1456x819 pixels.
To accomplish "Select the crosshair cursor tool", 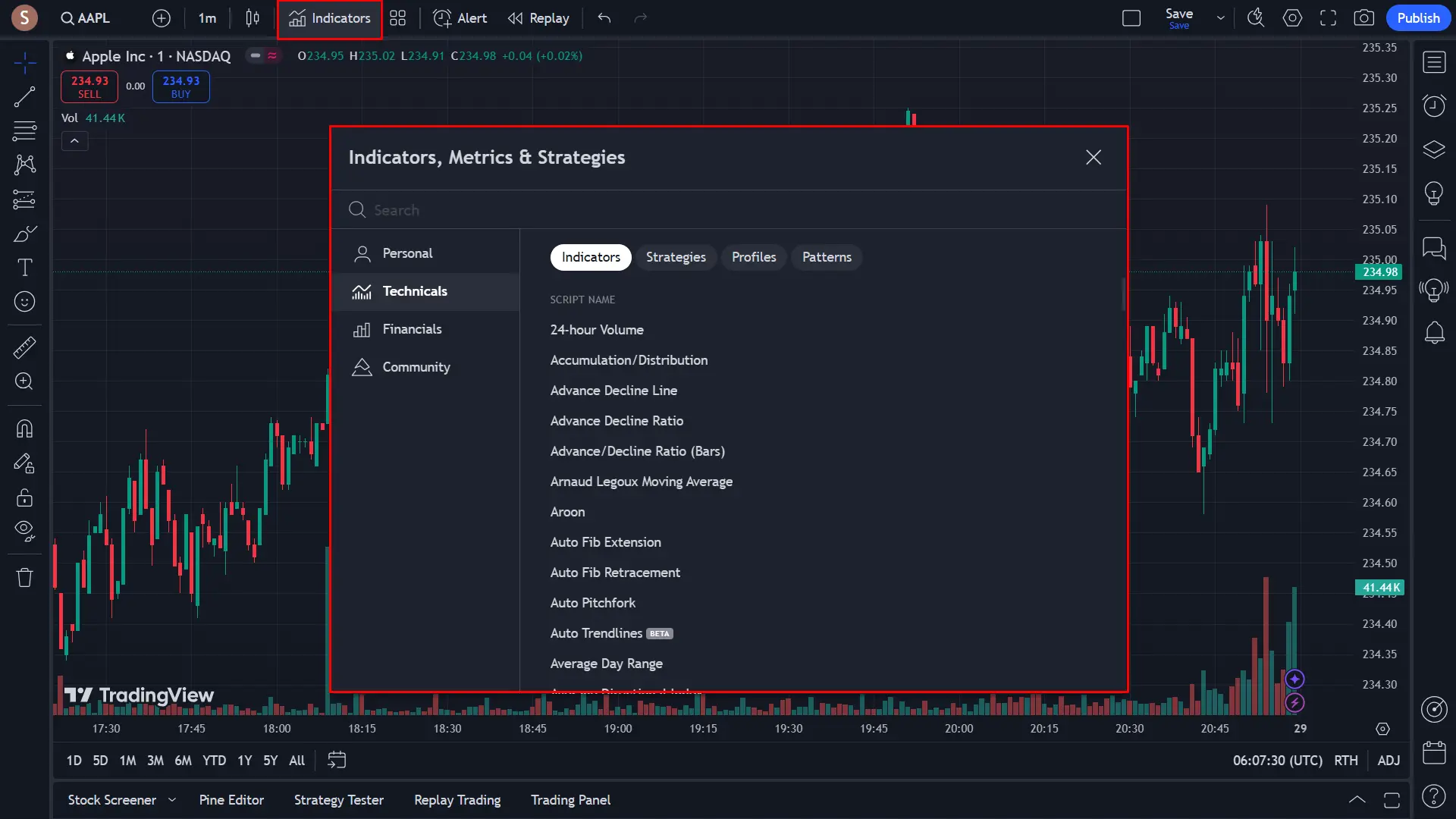I will tap(25, 63).
